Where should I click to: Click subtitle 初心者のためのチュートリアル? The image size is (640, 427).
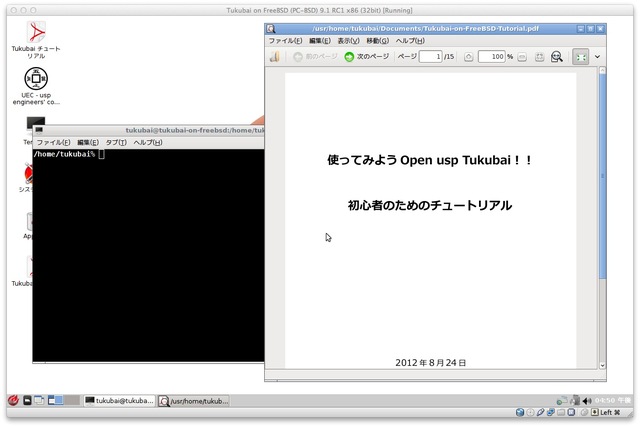(429, 205)
